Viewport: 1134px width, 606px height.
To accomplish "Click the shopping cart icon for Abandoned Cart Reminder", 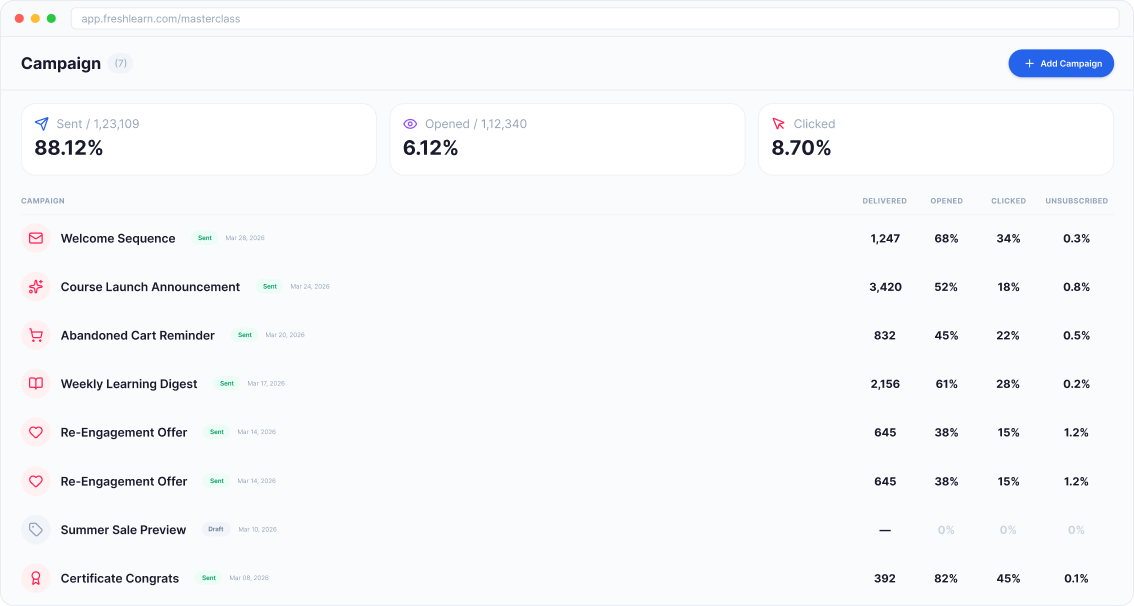I will (x=36, y=335).
